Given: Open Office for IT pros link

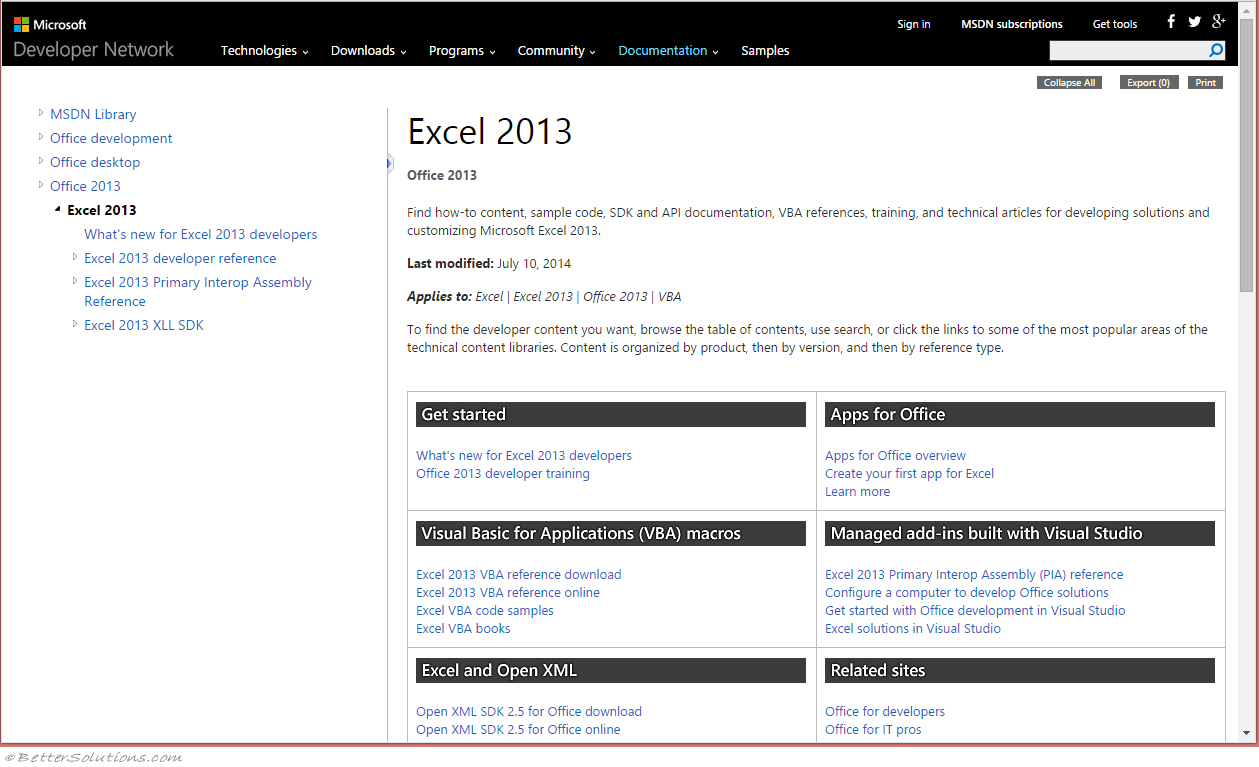Looking at the screenshot, I should pos(873,729).
